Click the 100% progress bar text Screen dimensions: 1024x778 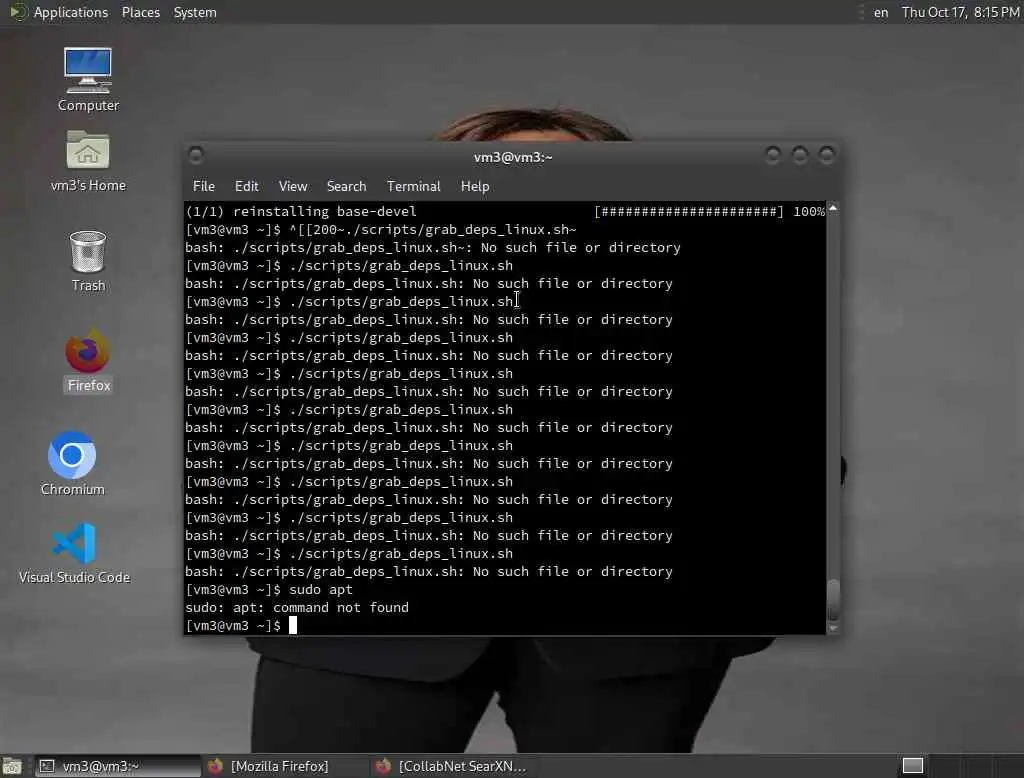click(x=808, y=212)
